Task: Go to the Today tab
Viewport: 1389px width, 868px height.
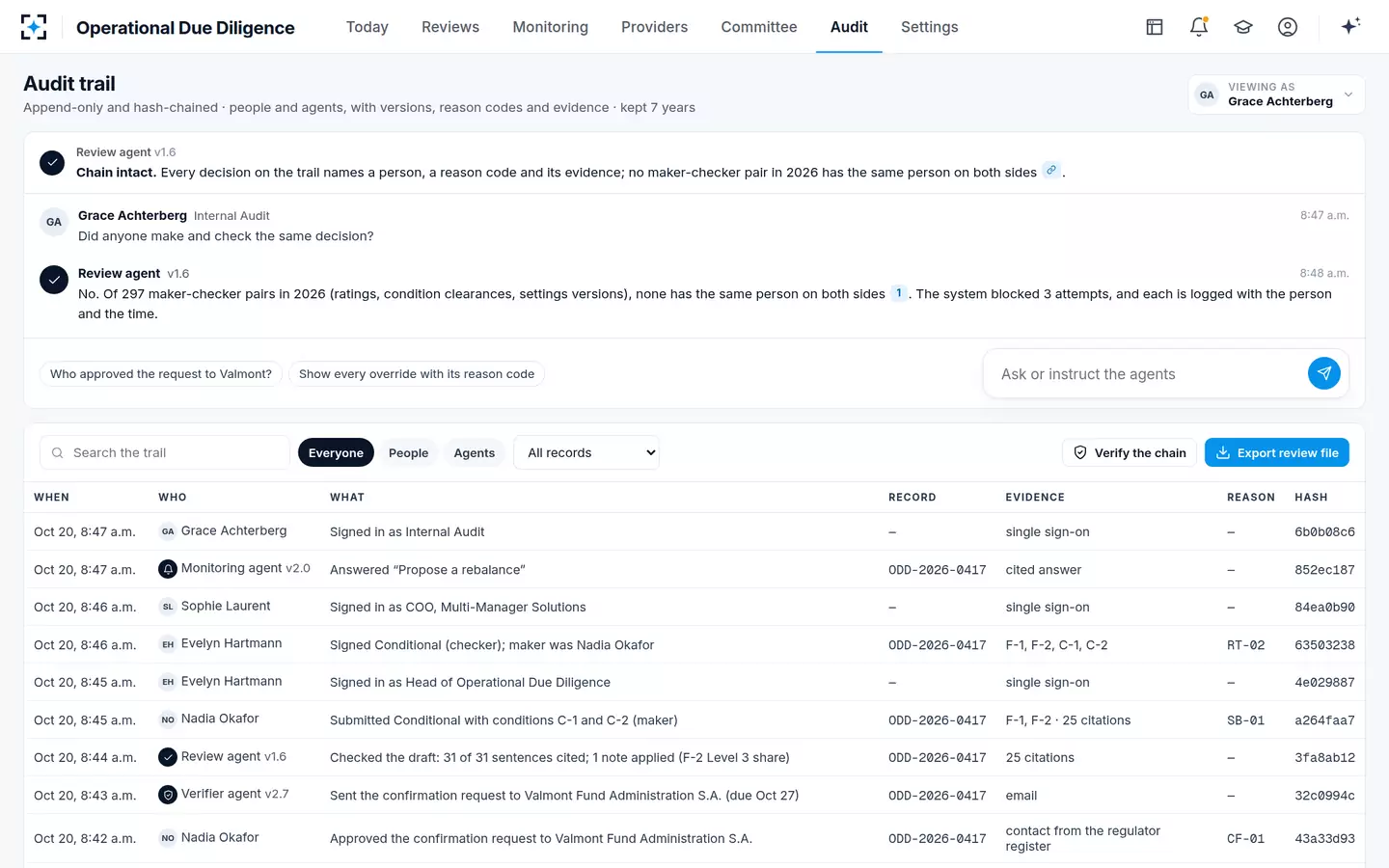Action: point(368,27)
